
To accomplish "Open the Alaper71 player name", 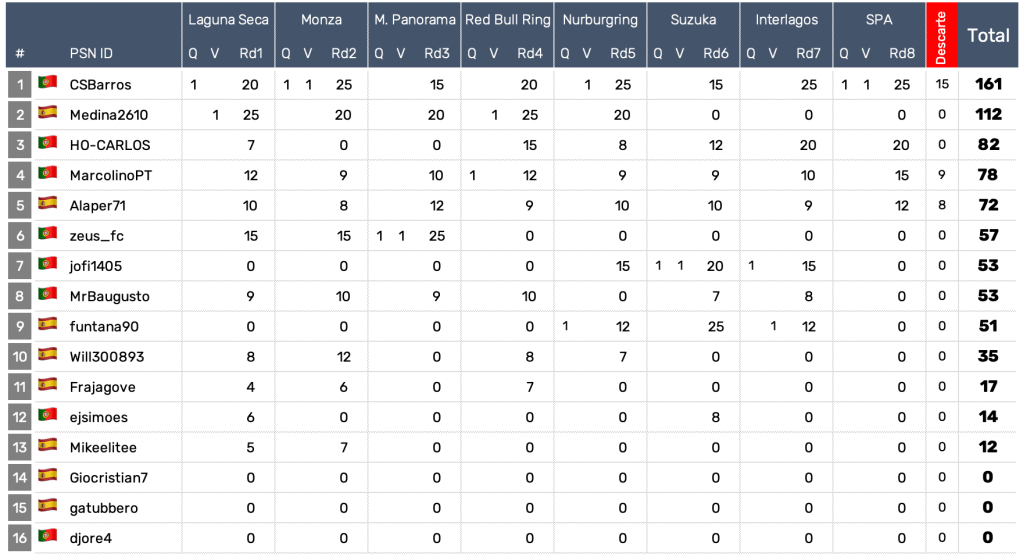I will point(98,205).
